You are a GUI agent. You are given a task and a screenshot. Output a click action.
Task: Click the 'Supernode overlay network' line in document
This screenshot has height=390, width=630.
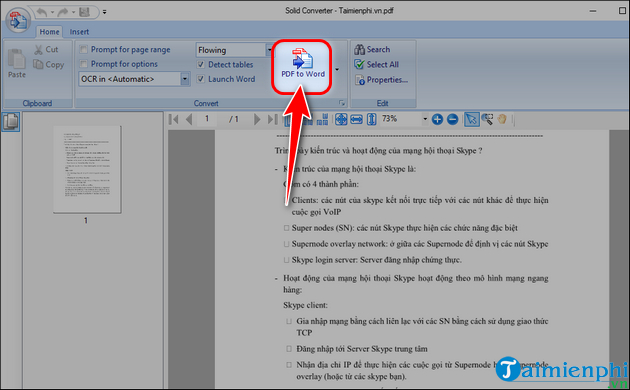coord(419,244)
